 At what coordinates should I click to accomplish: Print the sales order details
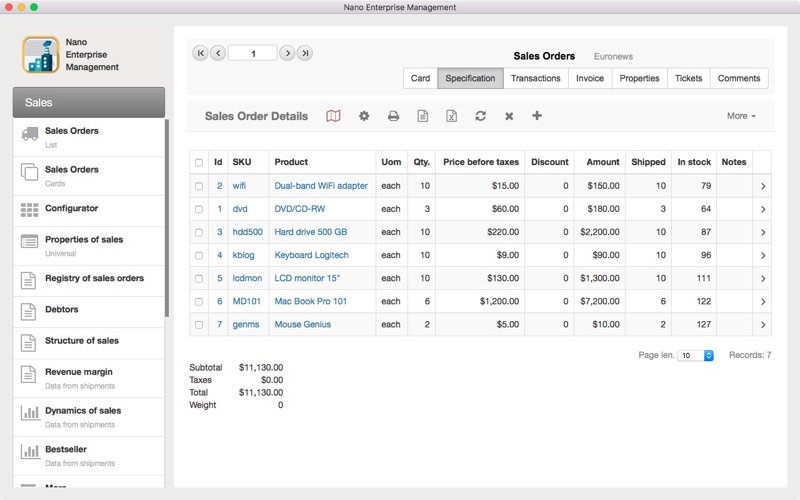(393, 116)
